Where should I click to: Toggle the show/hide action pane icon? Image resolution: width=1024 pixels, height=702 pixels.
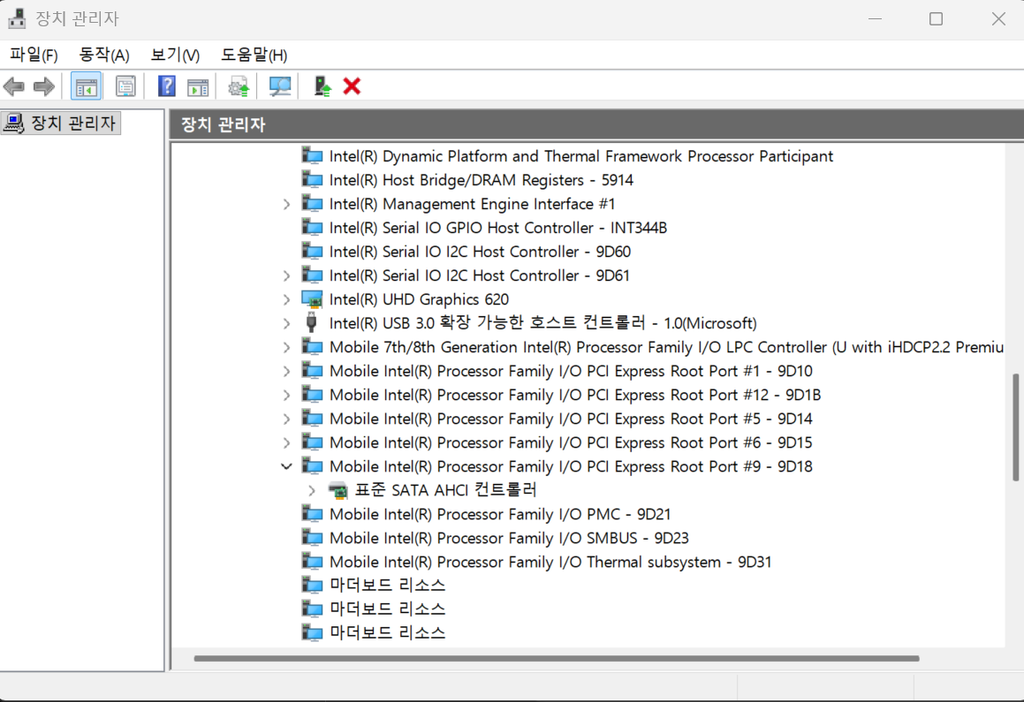pyautogui.click(x=198, y=86)
